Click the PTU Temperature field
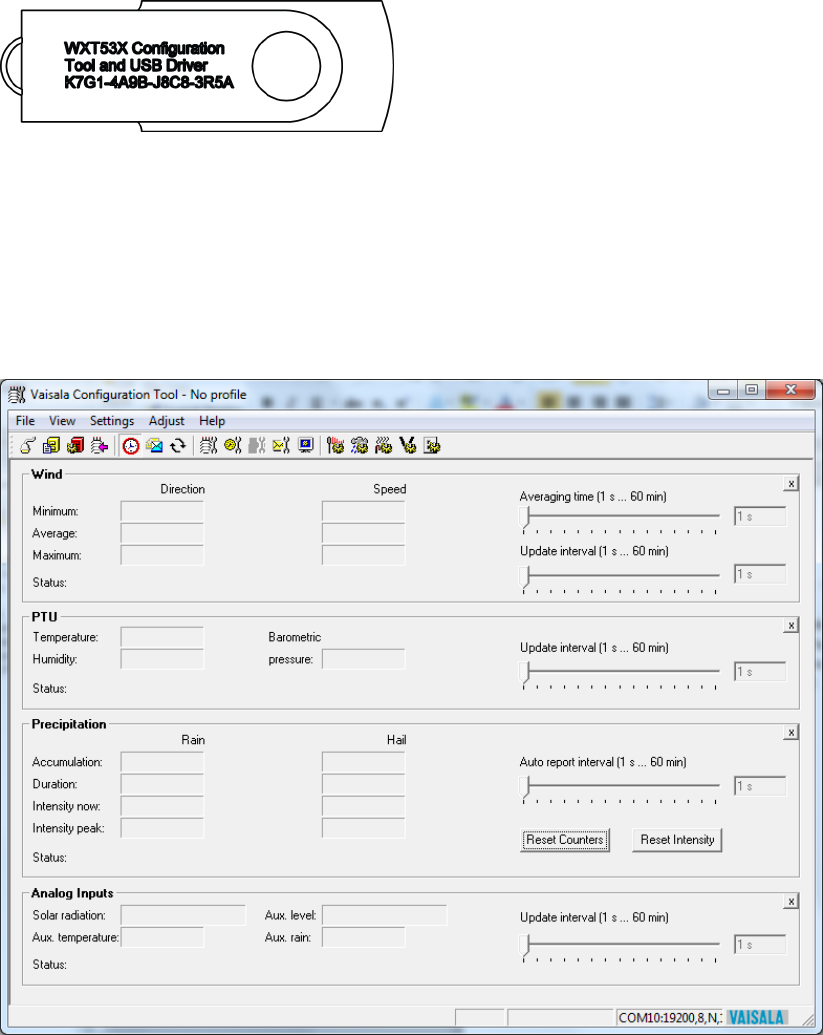Screen dimensions: 823x1035 162,637
